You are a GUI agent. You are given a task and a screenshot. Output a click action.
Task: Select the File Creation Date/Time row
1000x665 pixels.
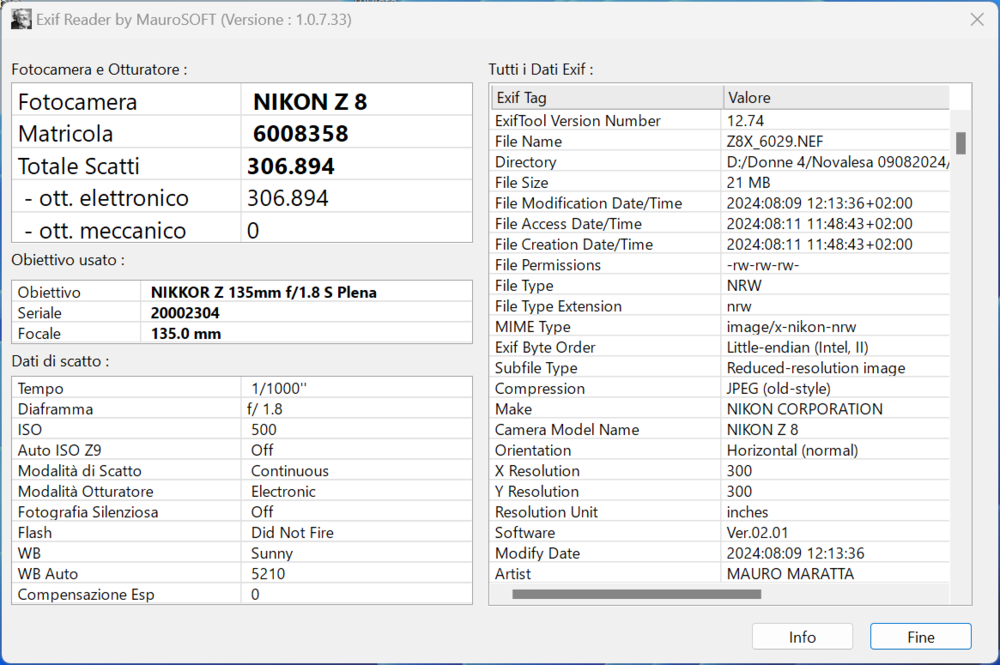pos(721,244)
